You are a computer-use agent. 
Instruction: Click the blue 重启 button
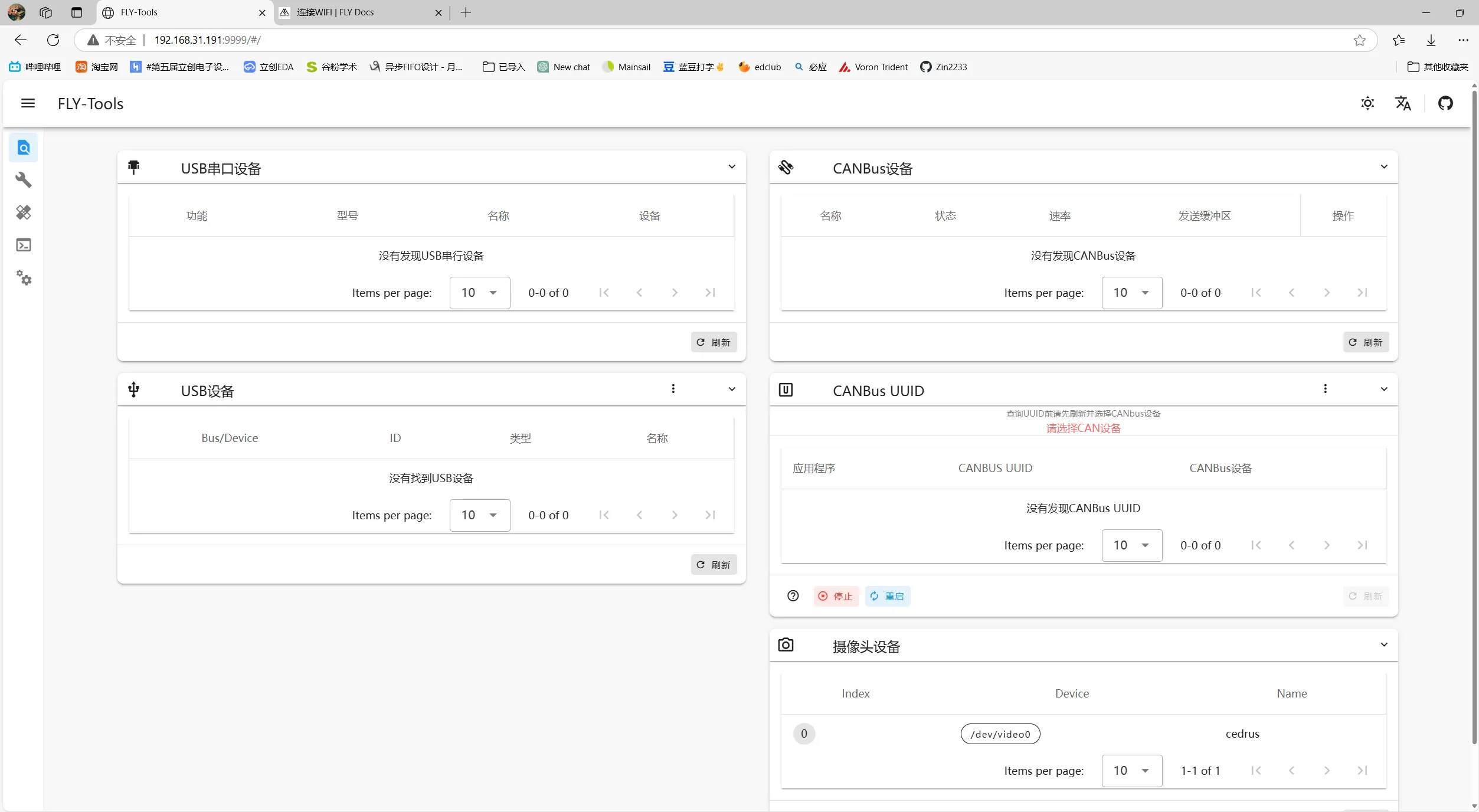point(887,596)
